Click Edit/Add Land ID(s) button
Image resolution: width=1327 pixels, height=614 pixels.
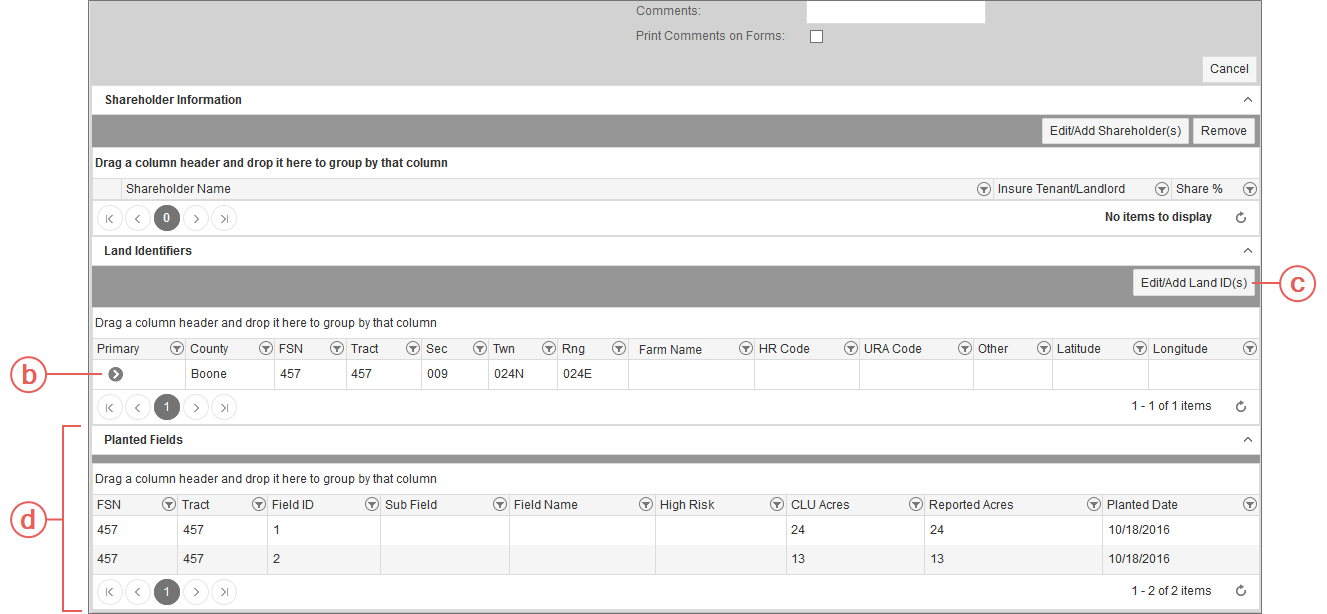(1194, 283)
